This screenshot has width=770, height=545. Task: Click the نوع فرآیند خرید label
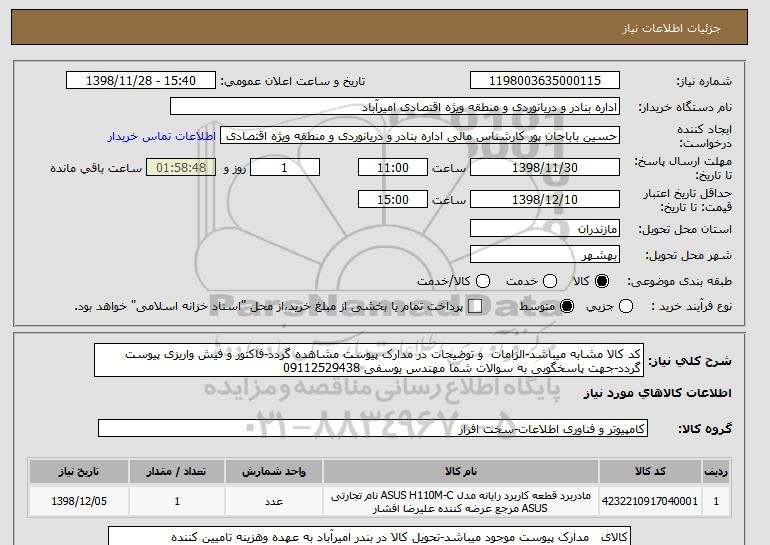pos(691,306)
